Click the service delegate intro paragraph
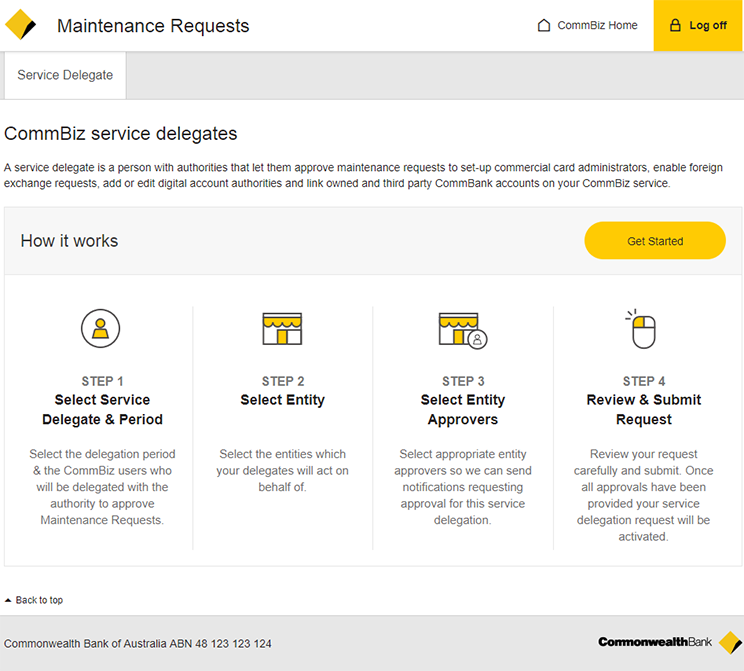Image resolution: width=744 pixels, height=671 pixels. [363, 175]
